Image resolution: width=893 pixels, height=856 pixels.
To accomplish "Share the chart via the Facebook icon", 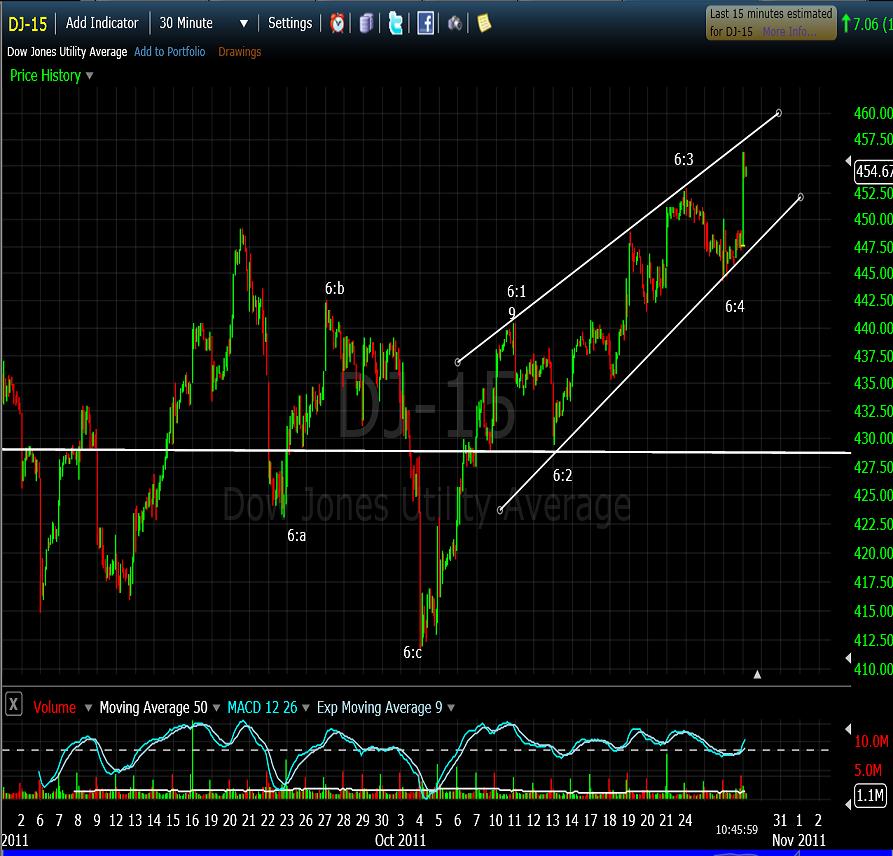I will point(425,23).
